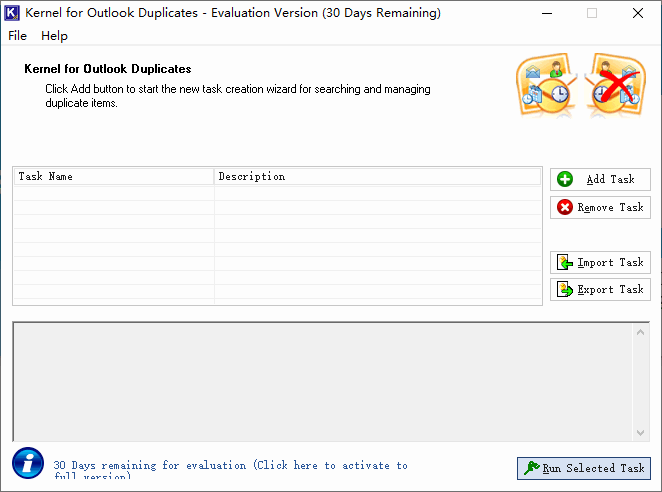Click the blue info icon at bottom left
The height and width of the screenshot is (492, 662).
pyautogui.click(x=28, y=463)
